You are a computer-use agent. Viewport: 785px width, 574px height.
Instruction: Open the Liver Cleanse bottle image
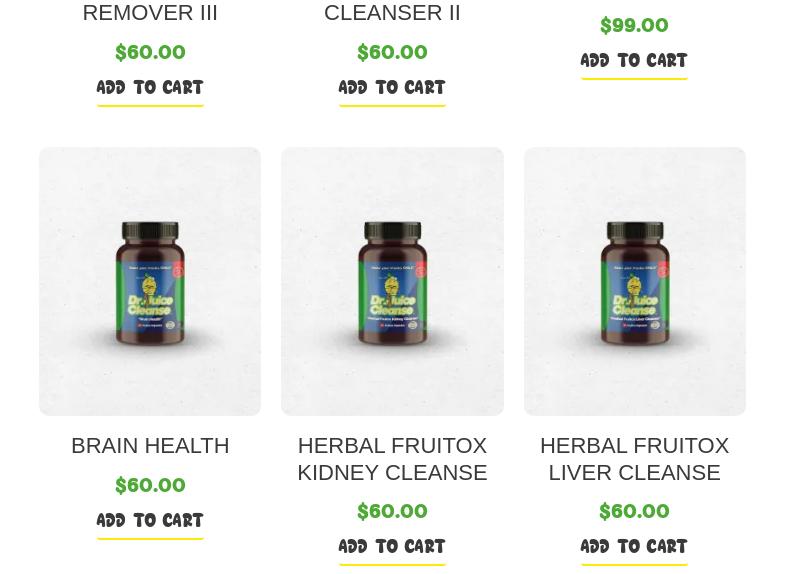(x=635, y=281)
